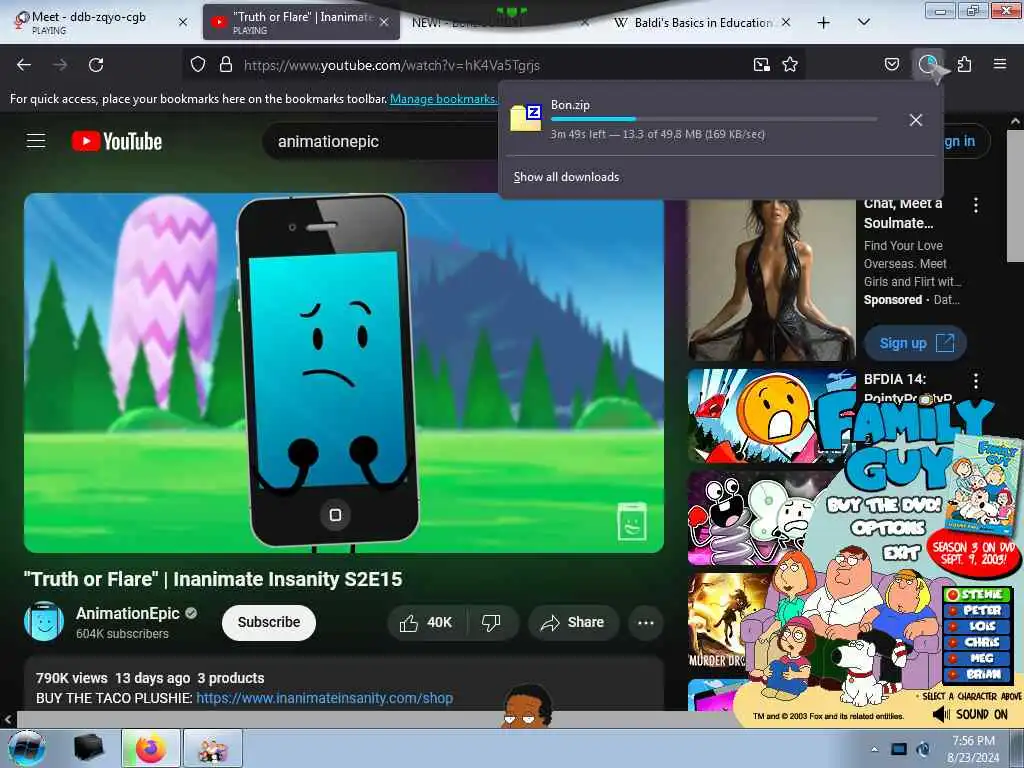The width and height of the screenshot is (1024, 768).
Task: Dislike the video with thumbs down
Action: tap(491, 622)
